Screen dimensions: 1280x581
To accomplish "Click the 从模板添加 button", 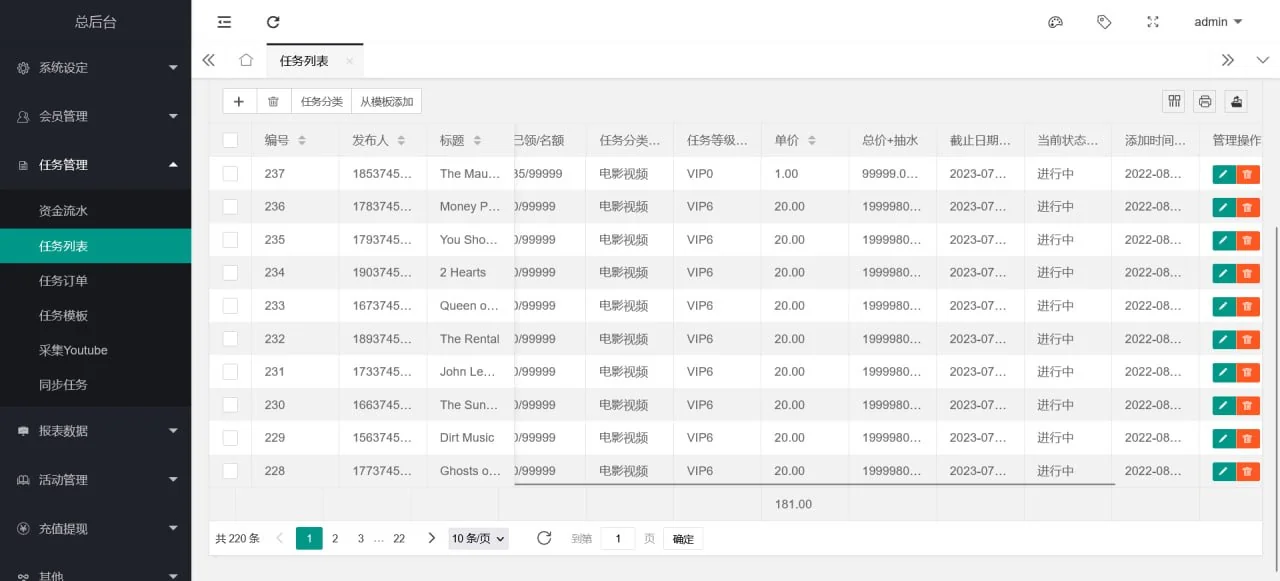I will [x=386, y=101].
